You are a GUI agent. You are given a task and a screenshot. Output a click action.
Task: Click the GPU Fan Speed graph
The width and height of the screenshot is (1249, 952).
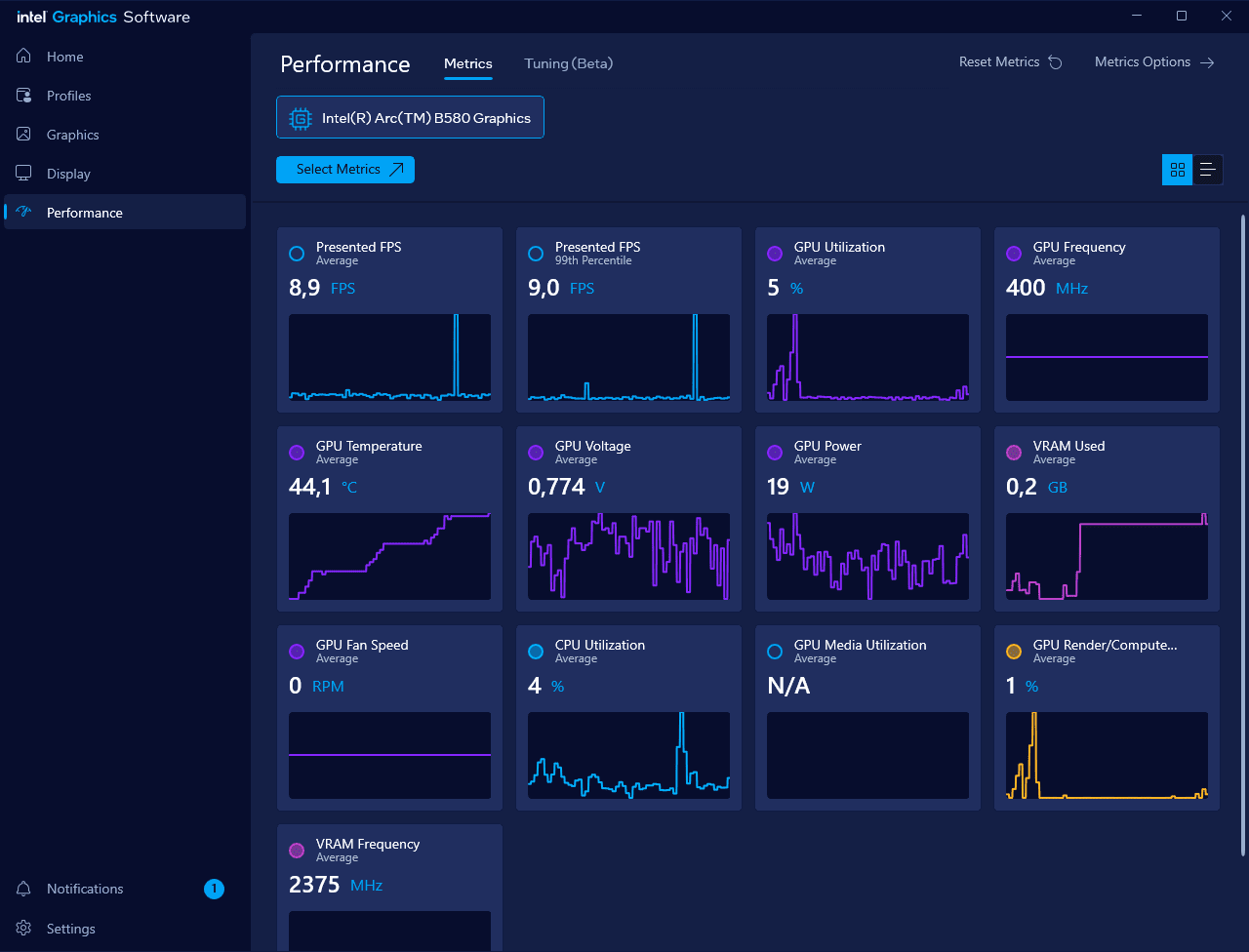pyautogui.click(x=389, y=755)
